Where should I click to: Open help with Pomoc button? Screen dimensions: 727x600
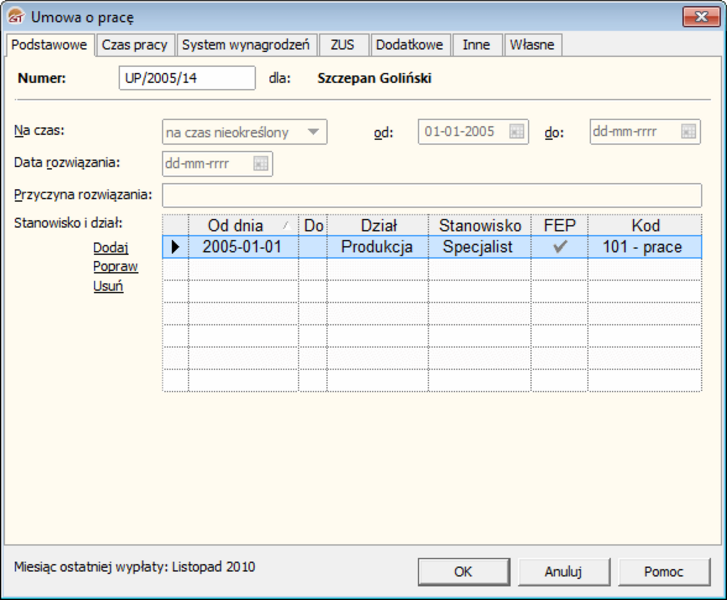tap(663, 572)
